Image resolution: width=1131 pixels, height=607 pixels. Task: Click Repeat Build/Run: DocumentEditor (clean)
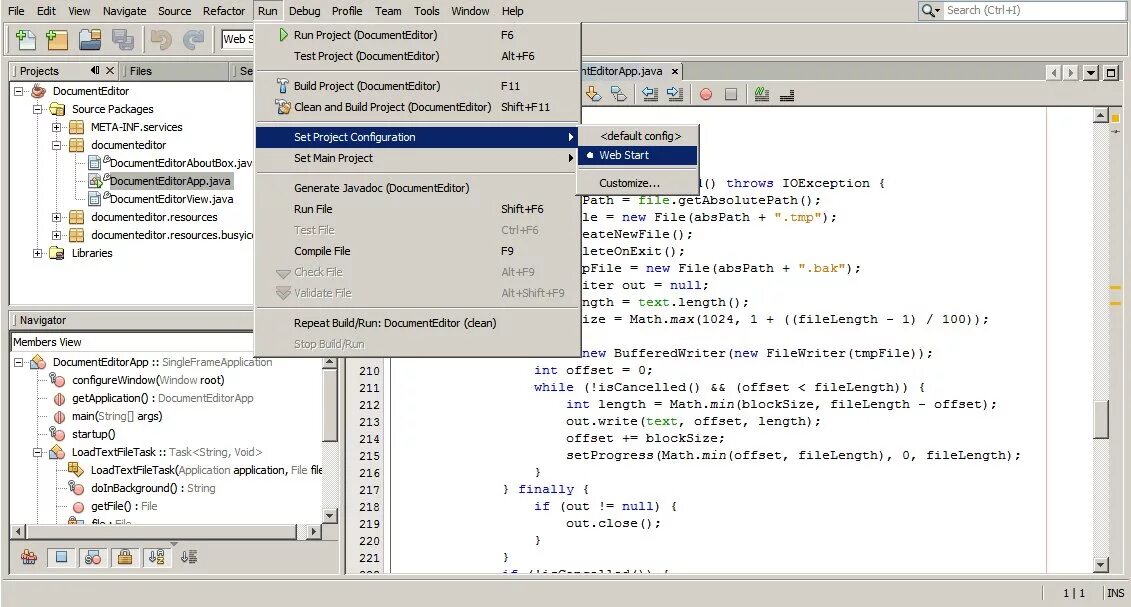click(418, 323)
